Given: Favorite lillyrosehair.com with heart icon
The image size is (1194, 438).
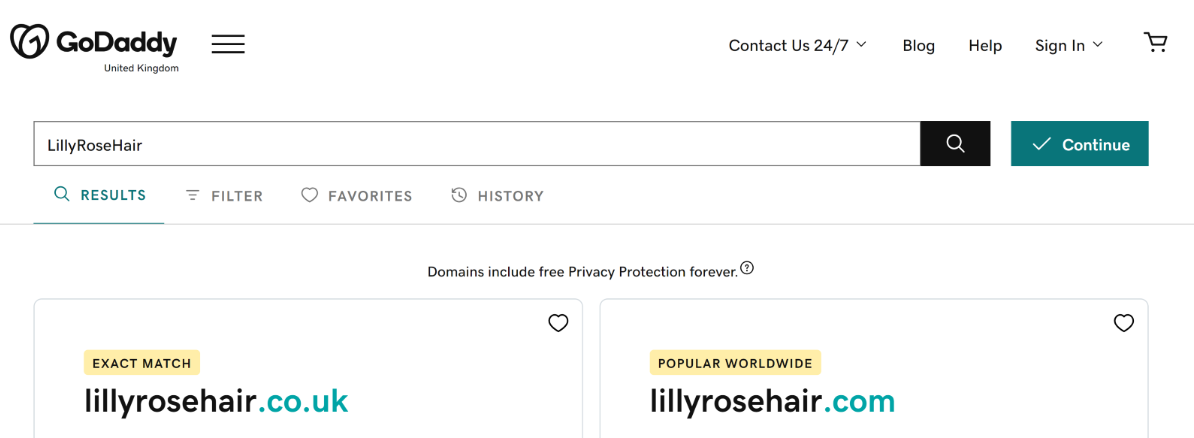Looking at the screenshot, I should click(x=1124, y=323).
